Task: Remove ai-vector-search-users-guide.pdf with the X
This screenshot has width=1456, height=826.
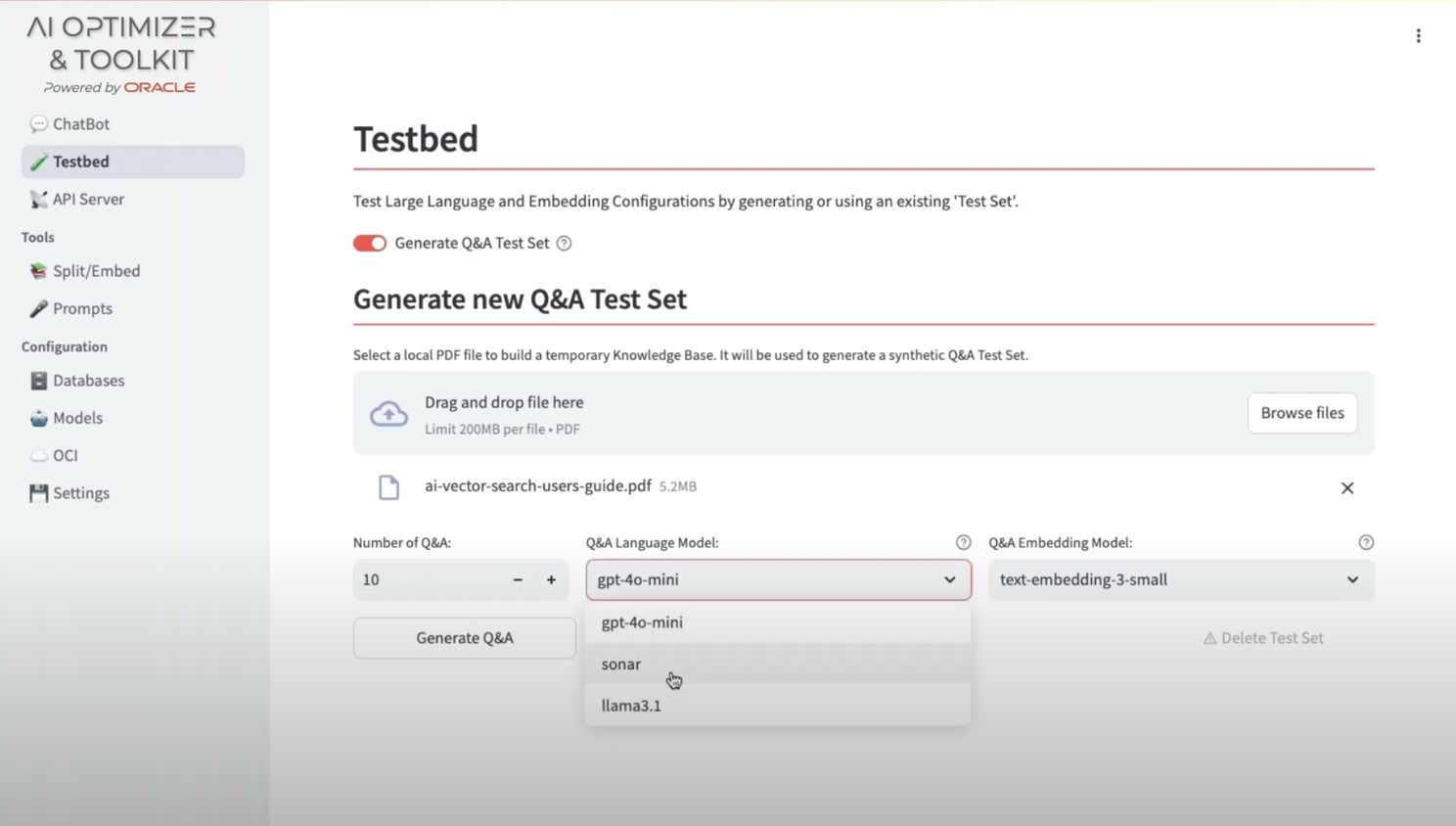Action: pos(1347,487)
